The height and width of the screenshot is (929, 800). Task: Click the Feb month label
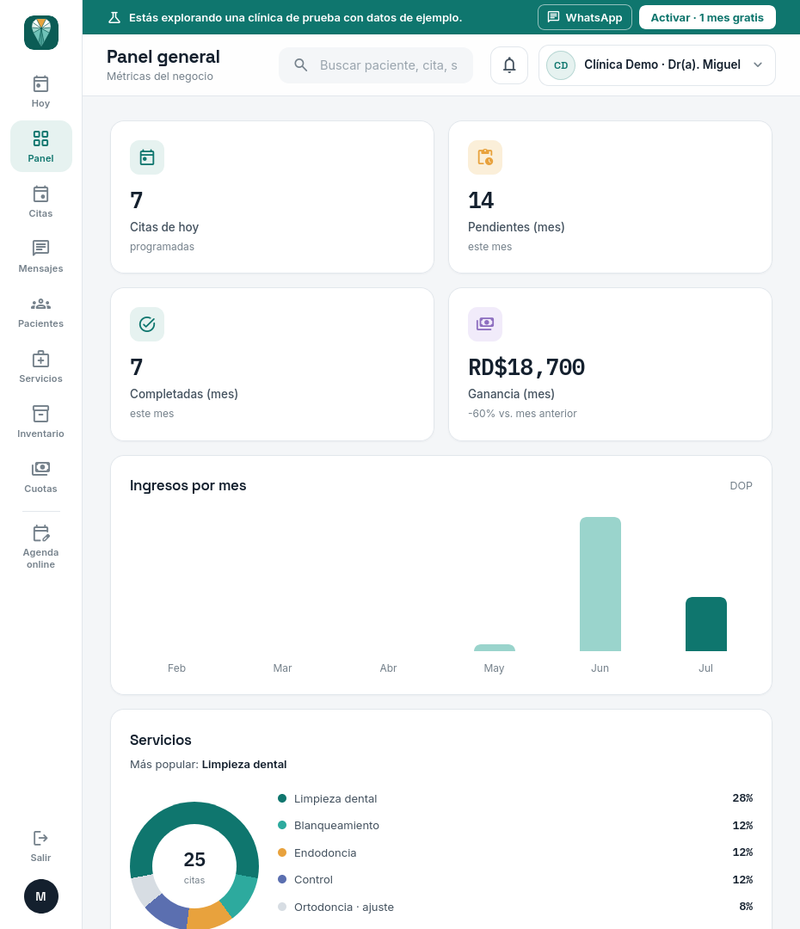coord(177,668)
